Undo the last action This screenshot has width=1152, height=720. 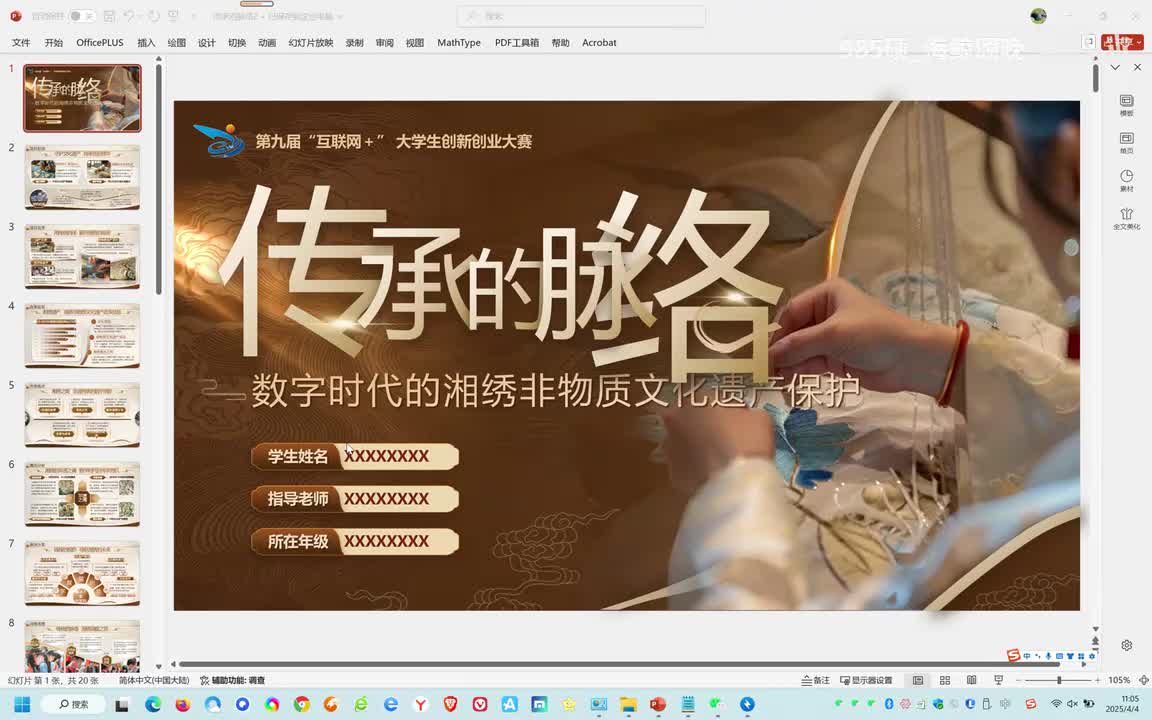(129, 15)
